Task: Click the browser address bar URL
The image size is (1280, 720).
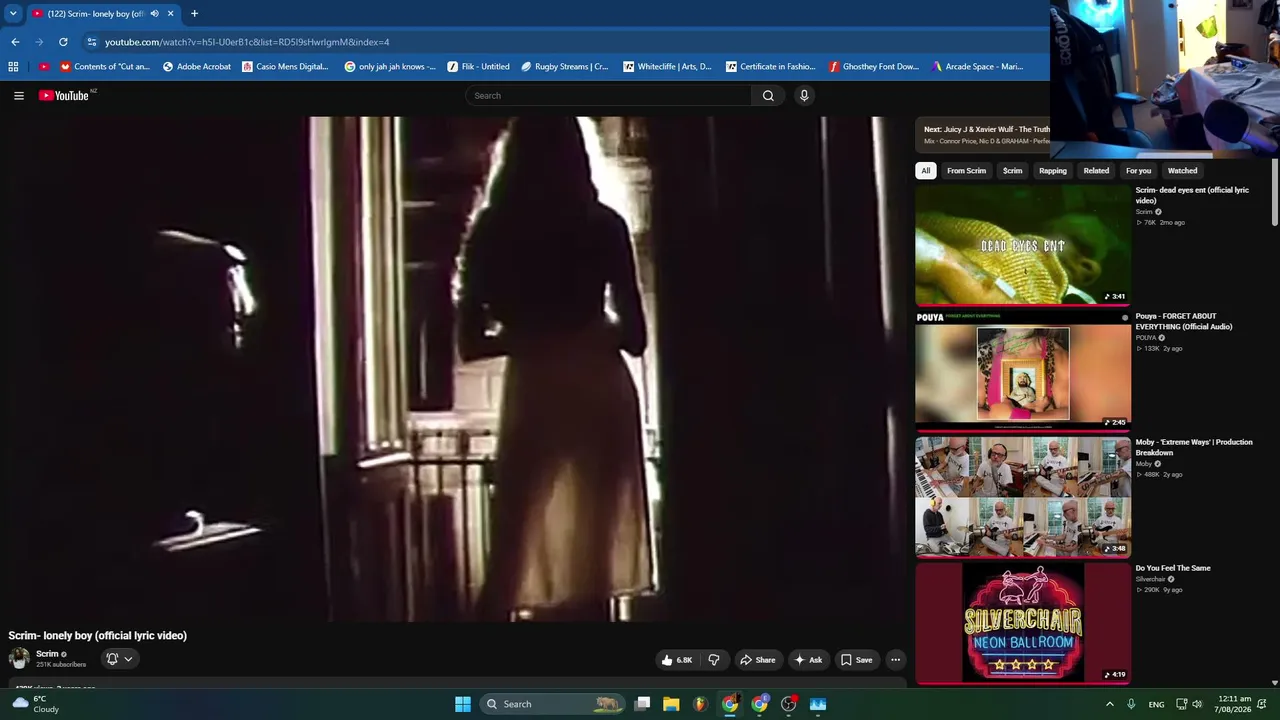Action: pos(247,42)
